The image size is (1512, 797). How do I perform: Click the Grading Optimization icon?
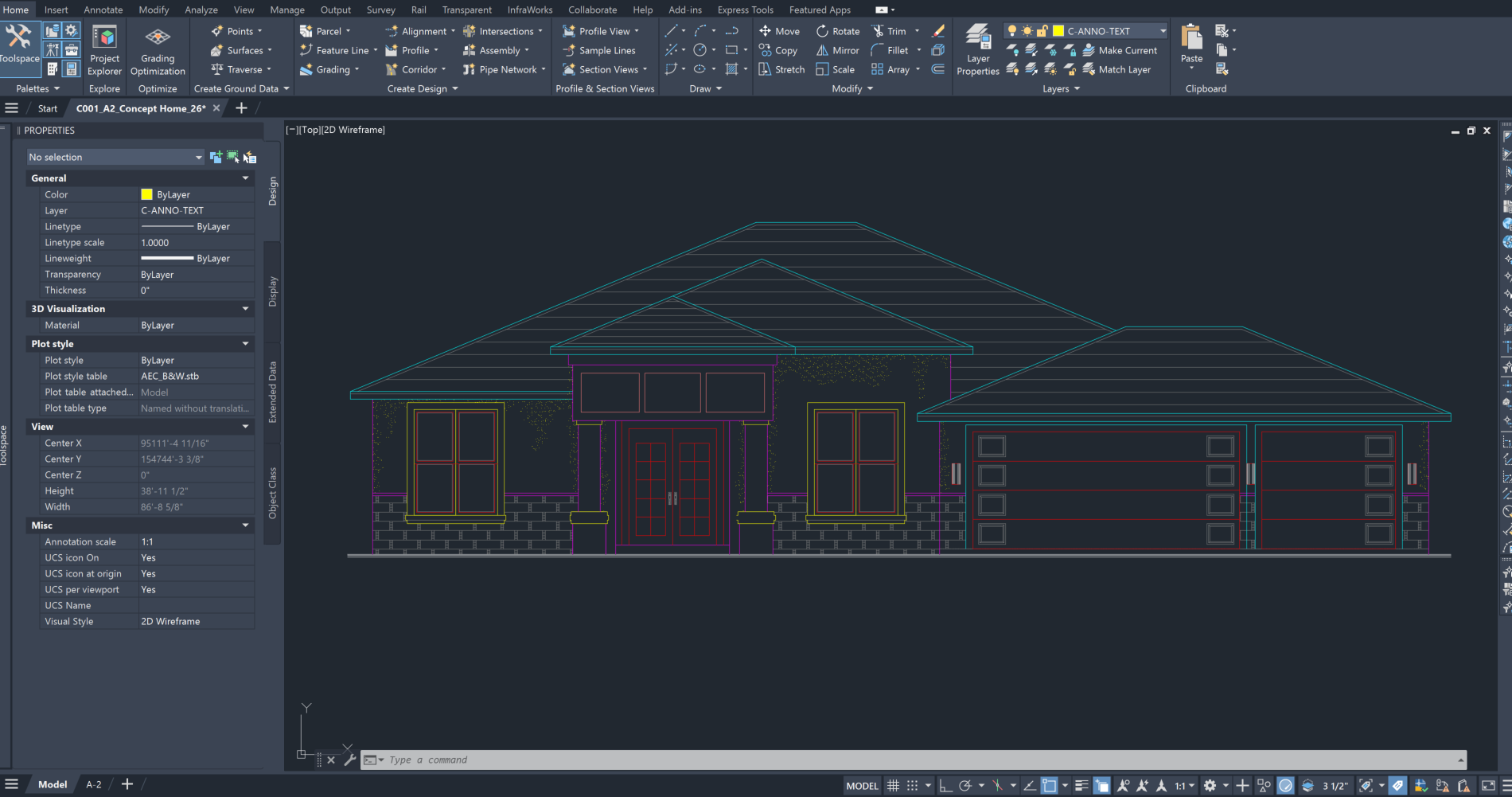click(x=158, y=49)
